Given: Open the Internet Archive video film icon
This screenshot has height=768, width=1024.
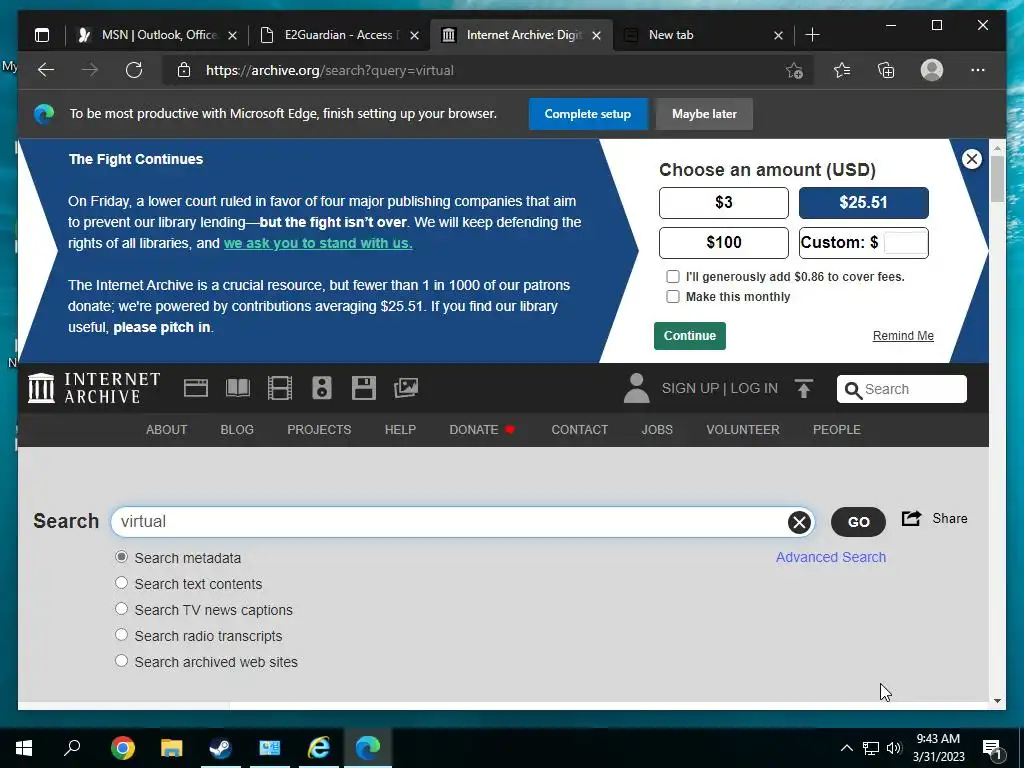Looking at the screenshot, I should (280, 388).
